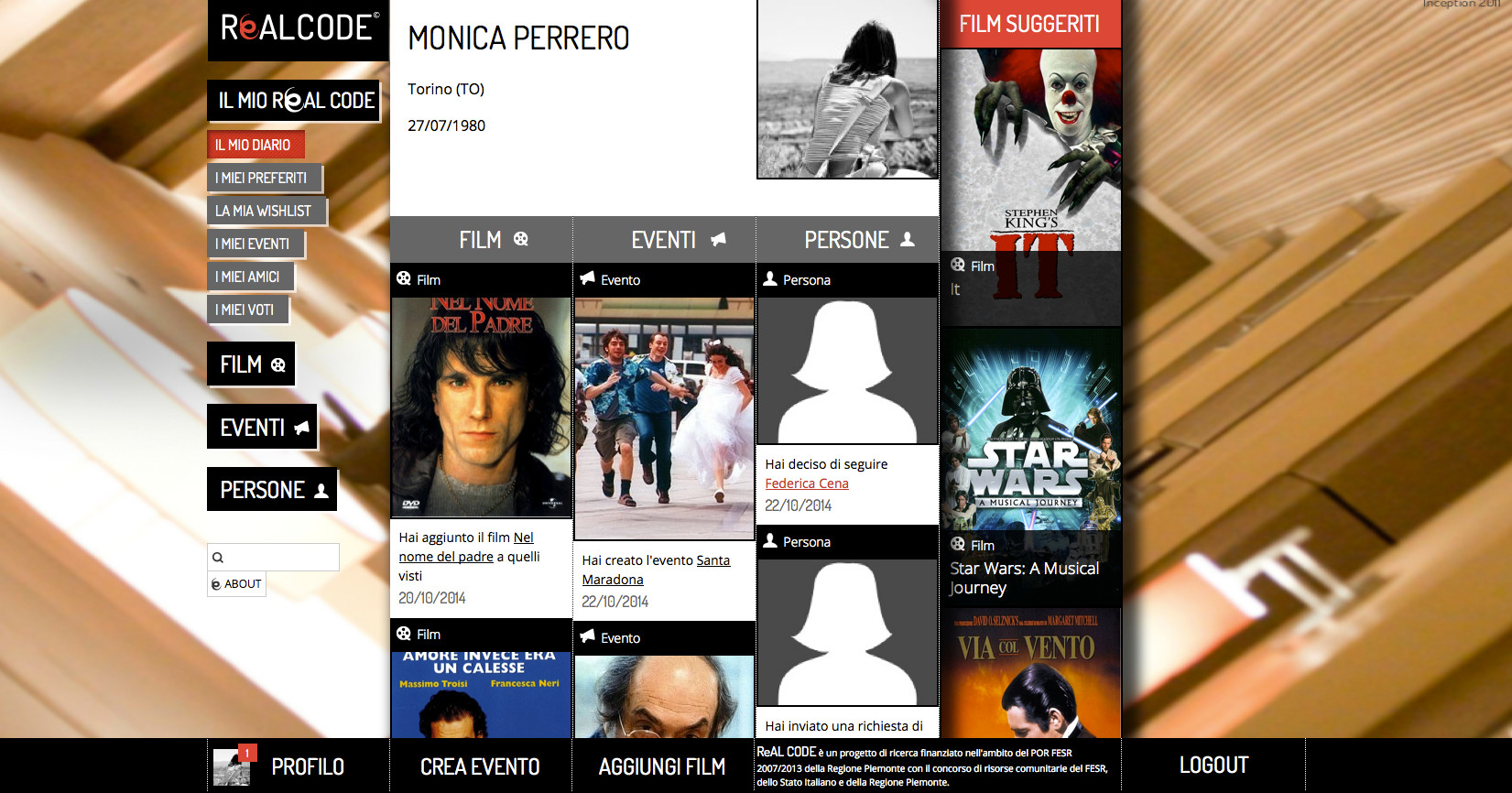Open the Amore invece era un calesse poster
The image size is (1512, 793).
(482, 695)
